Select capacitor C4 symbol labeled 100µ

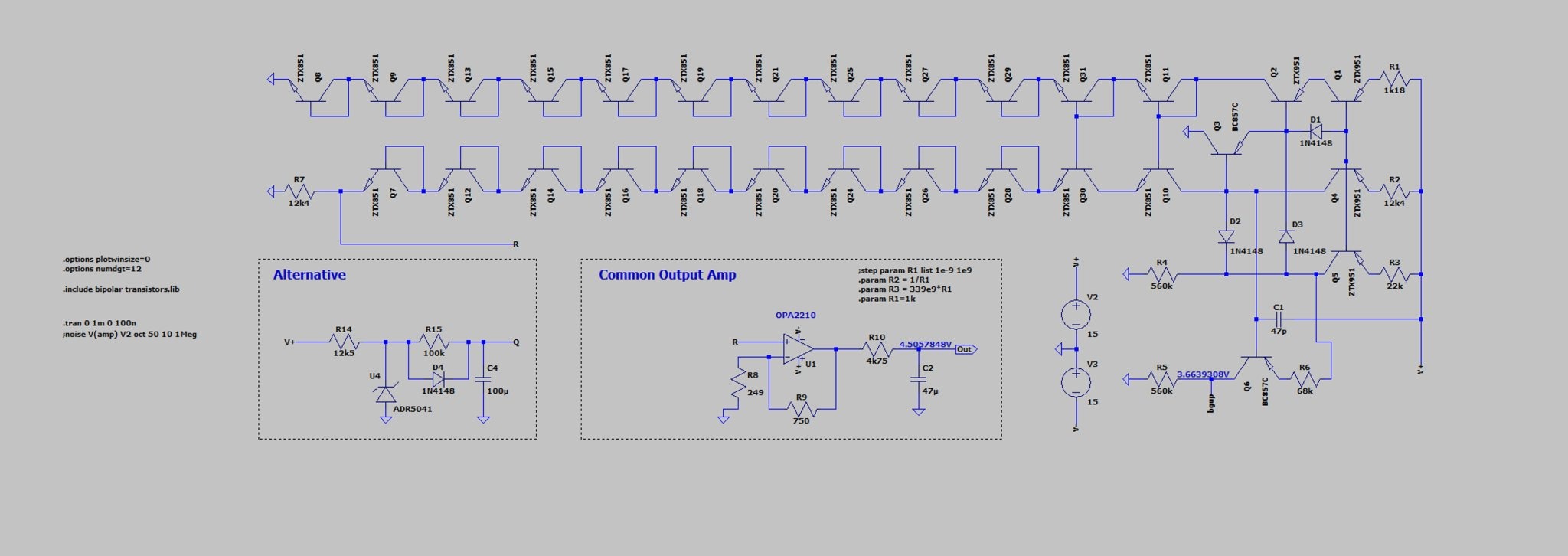point(482,379)
